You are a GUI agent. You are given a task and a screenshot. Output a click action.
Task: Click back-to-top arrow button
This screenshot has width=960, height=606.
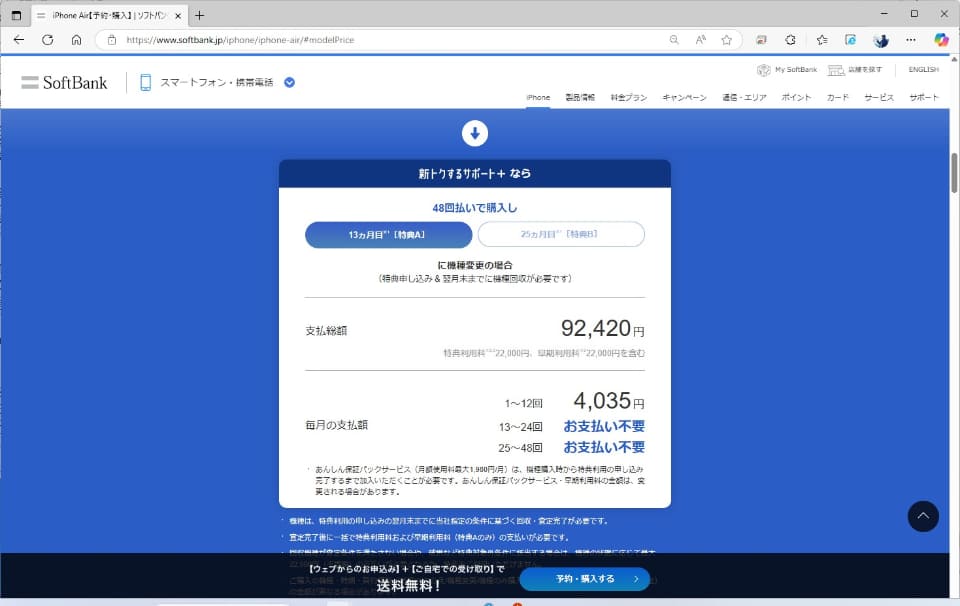(x=923, y=516)
